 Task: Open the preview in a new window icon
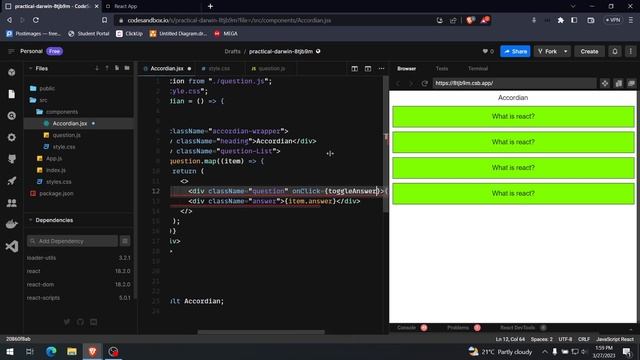pyautogui.click(x=631, y=83)
